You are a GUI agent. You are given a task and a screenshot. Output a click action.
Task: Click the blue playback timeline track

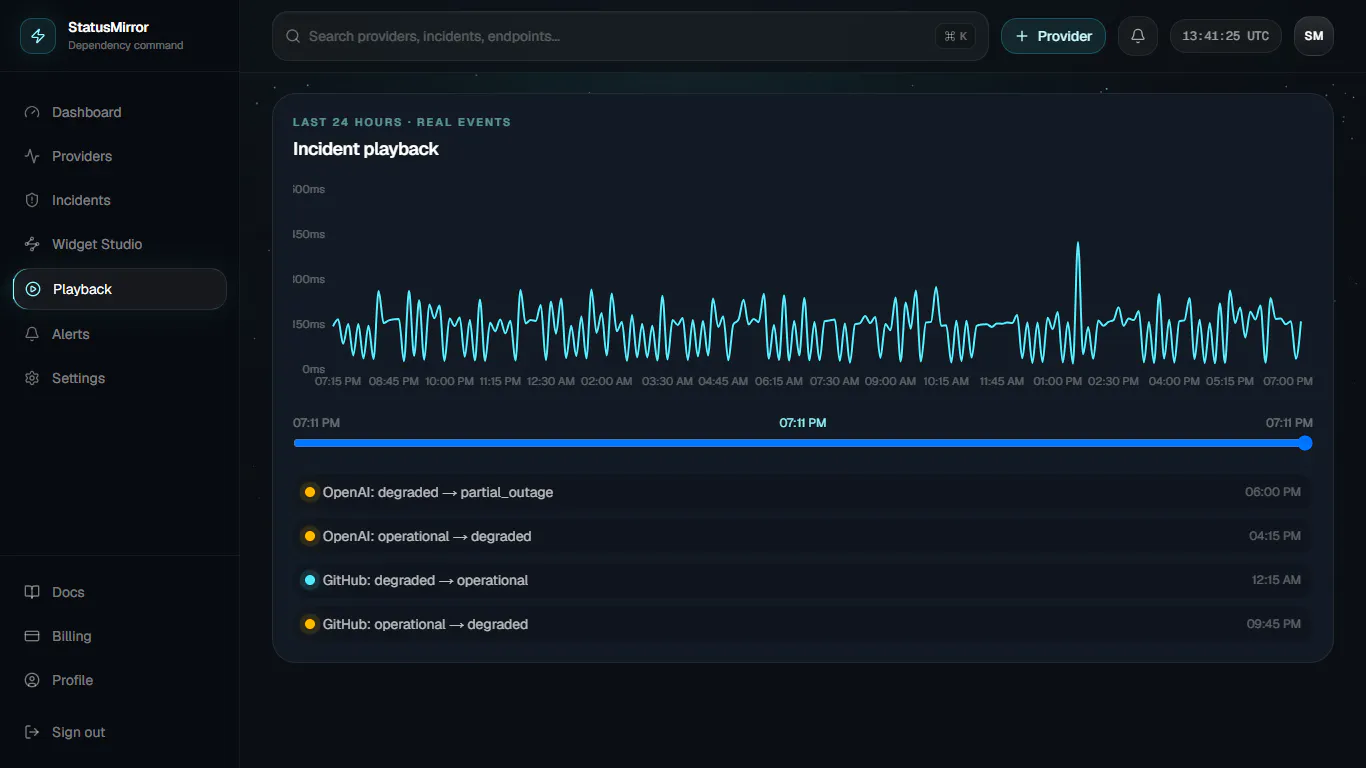[x=803, y=443]
